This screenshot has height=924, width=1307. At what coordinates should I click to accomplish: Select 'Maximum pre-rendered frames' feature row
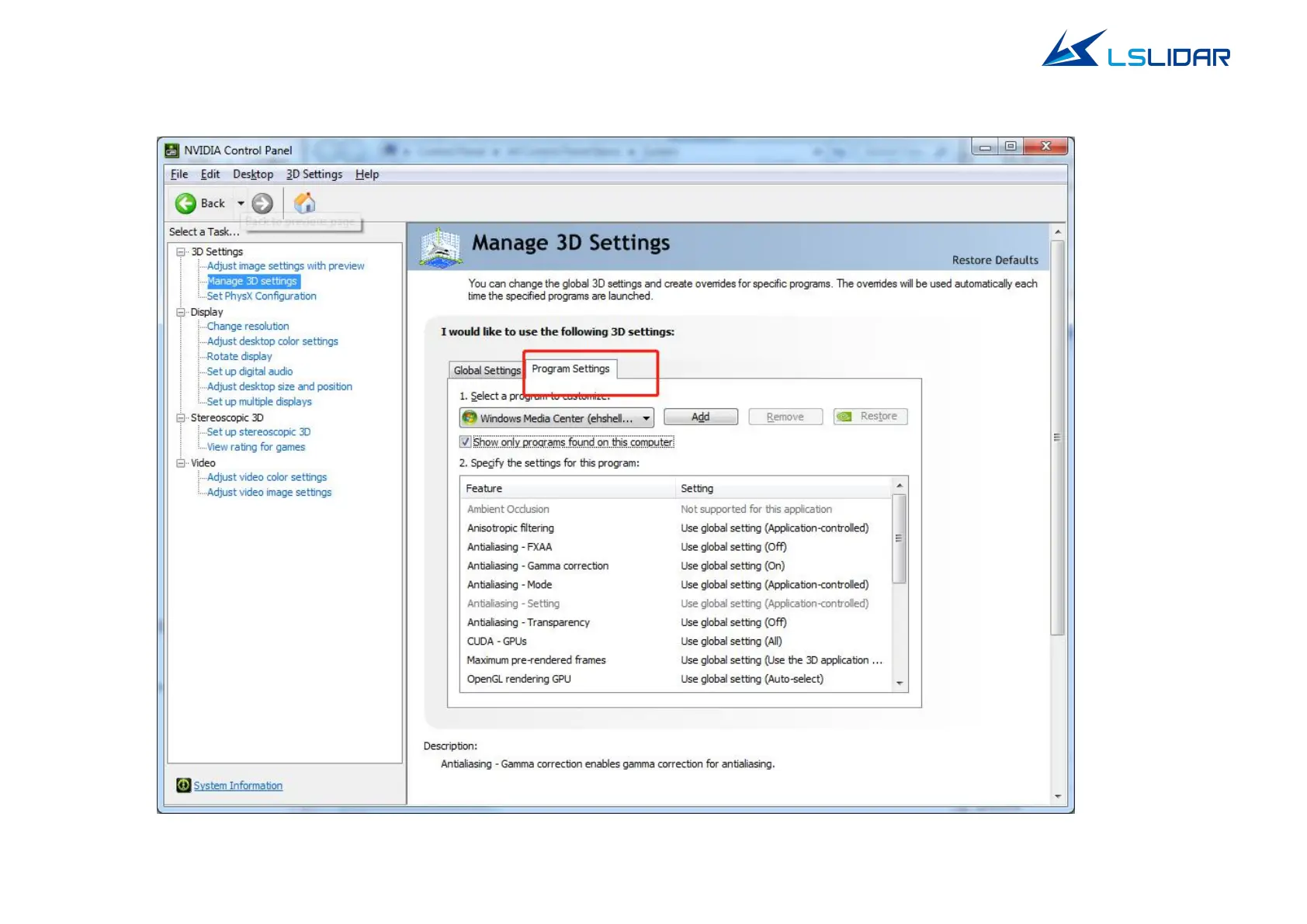click(676, 660)
